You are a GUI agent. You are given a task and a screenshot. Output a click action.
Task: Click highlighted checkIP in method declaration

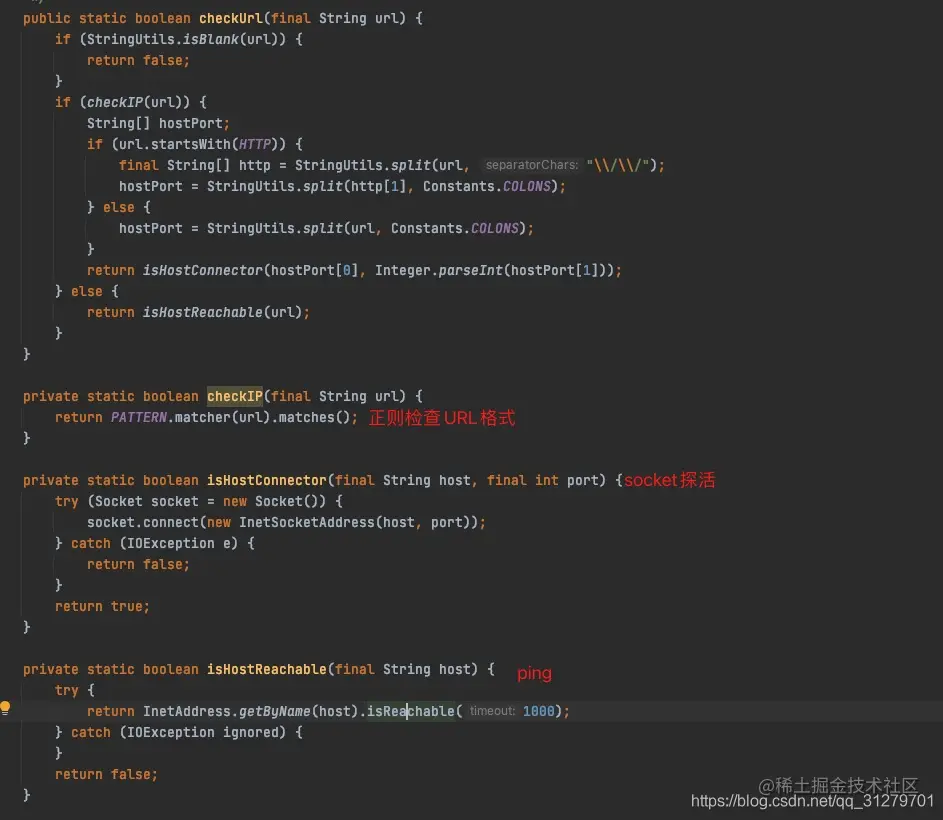tap(235, 396)
